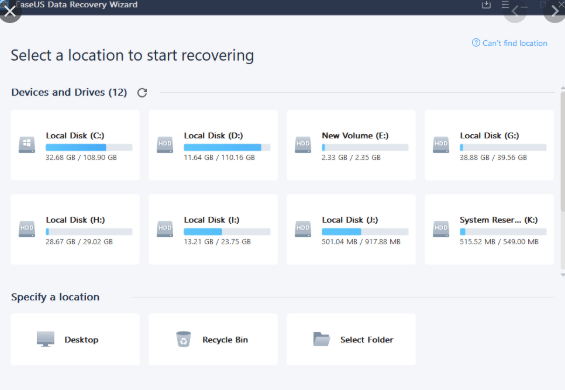
Task: Choose Desktop as recovery location
Action: point(75,339)
